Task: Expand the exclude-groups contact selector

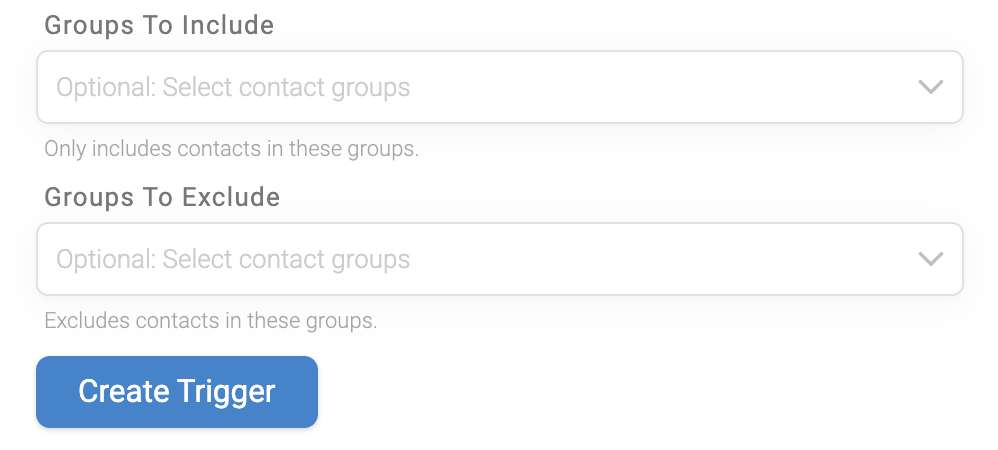Action: 500,259
